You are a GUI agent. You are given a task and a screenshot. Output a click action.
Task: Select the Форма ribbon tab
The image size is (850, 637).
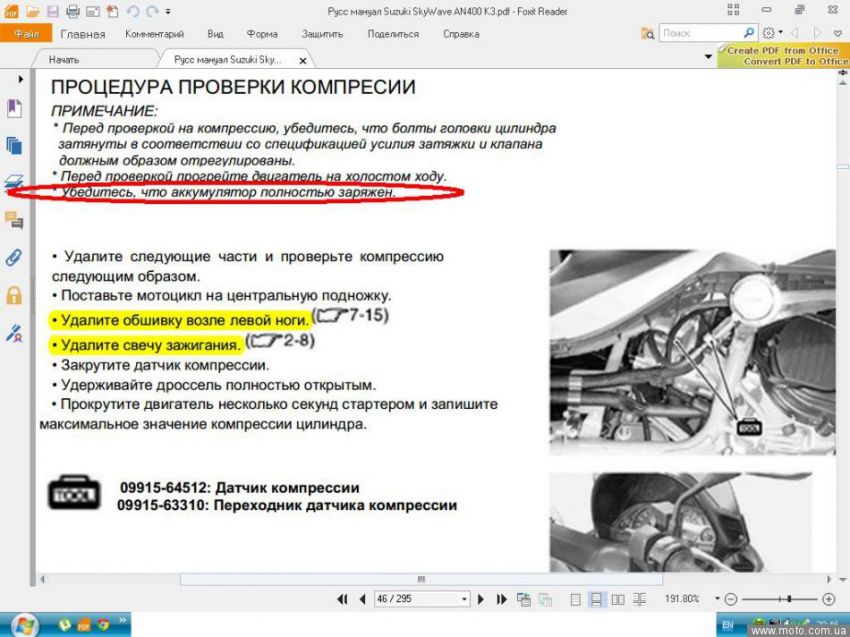262,34
